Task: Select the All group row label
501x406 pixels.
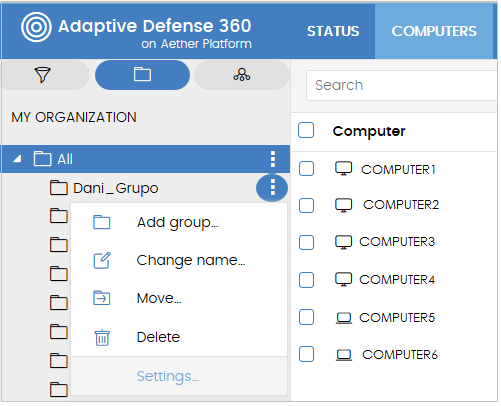Action: (x=65, y=159)
